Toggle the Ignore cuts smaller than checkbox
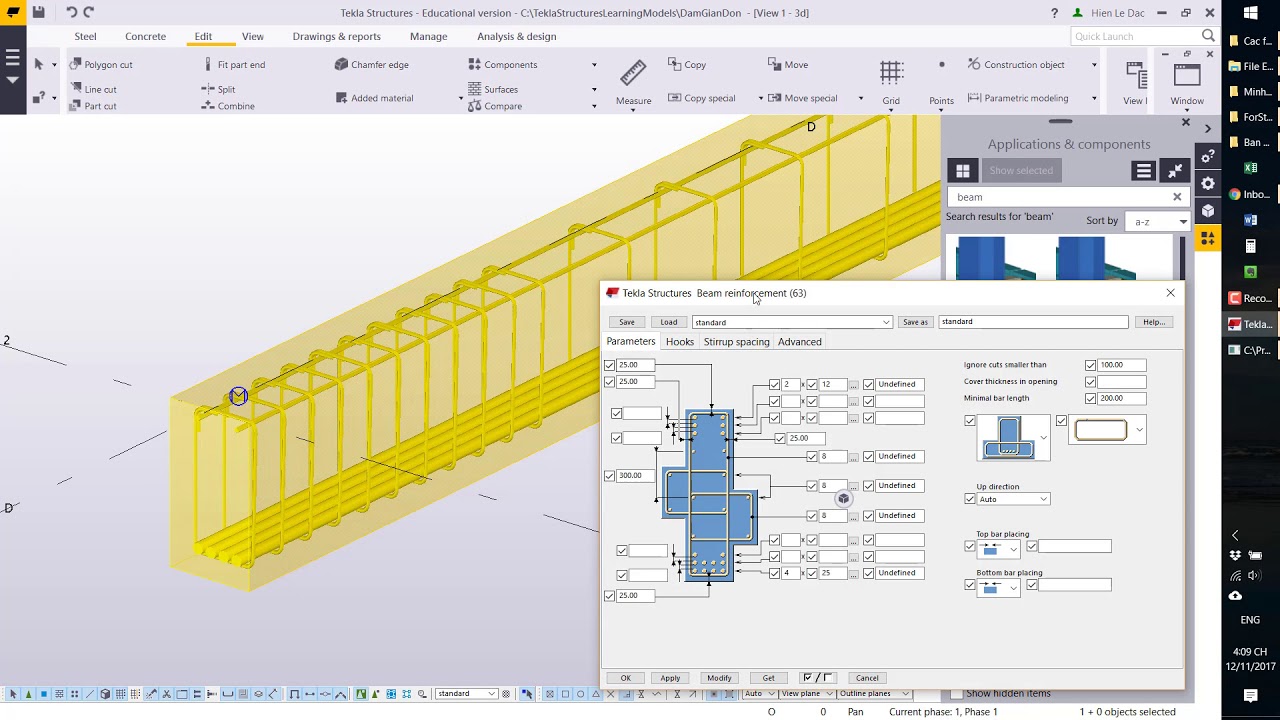 tap(1090, 365)
